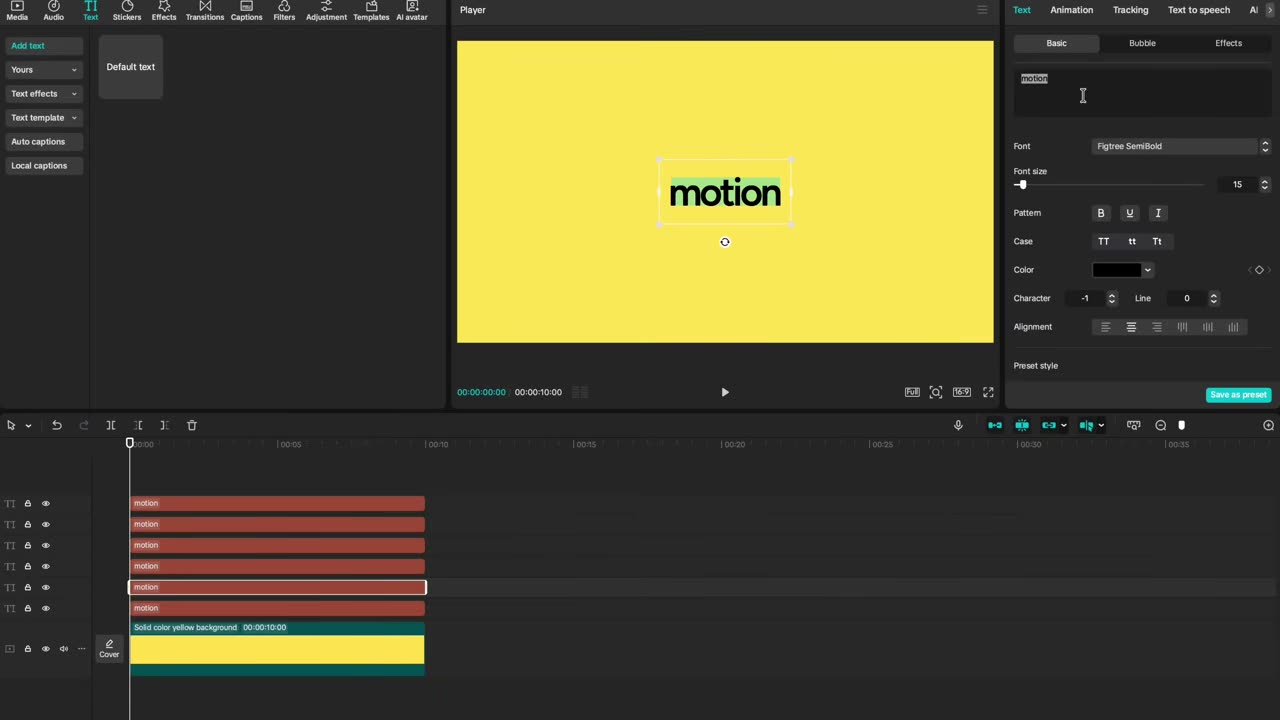Open the text color dropdown arrow

[x=1147, y=270]
